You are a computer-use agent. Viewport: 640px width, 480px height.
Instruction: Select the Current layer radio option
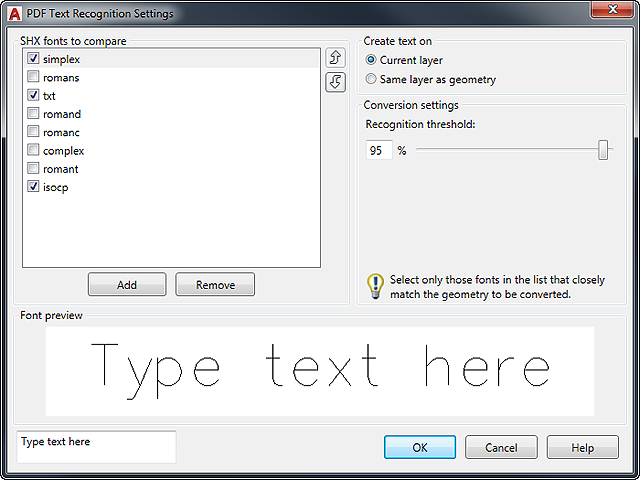coord(371,60)
